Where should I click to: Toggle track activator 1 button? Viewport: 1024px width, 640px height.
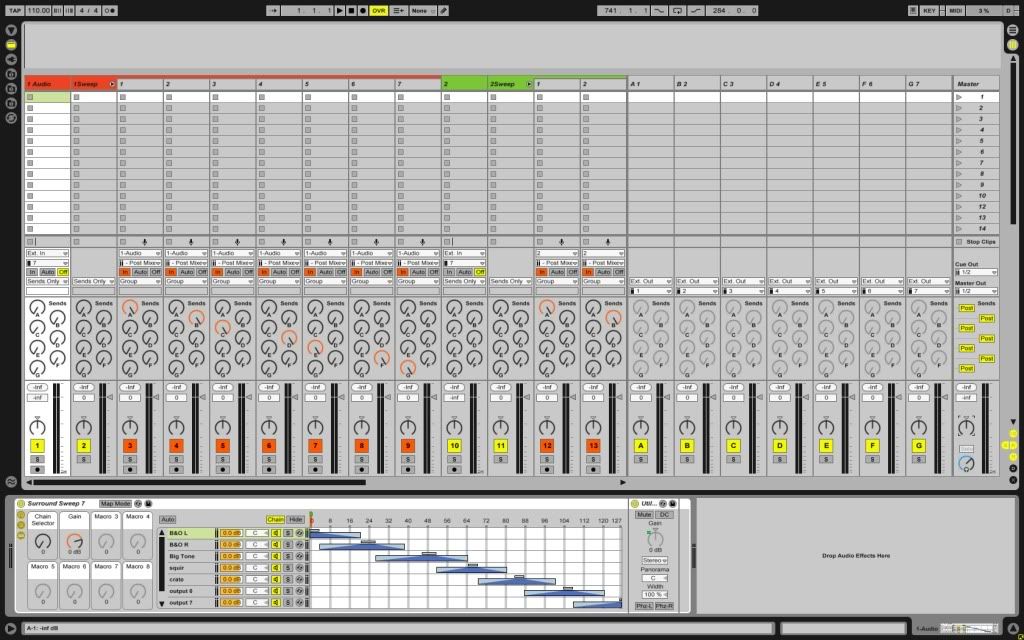tap(37, 446)
